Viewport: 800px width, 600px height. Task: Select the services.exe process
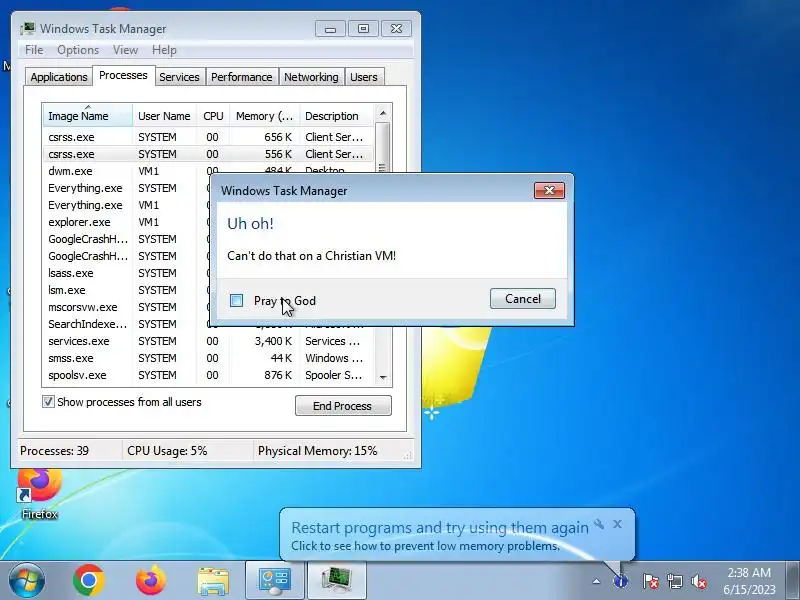point(208,341)
